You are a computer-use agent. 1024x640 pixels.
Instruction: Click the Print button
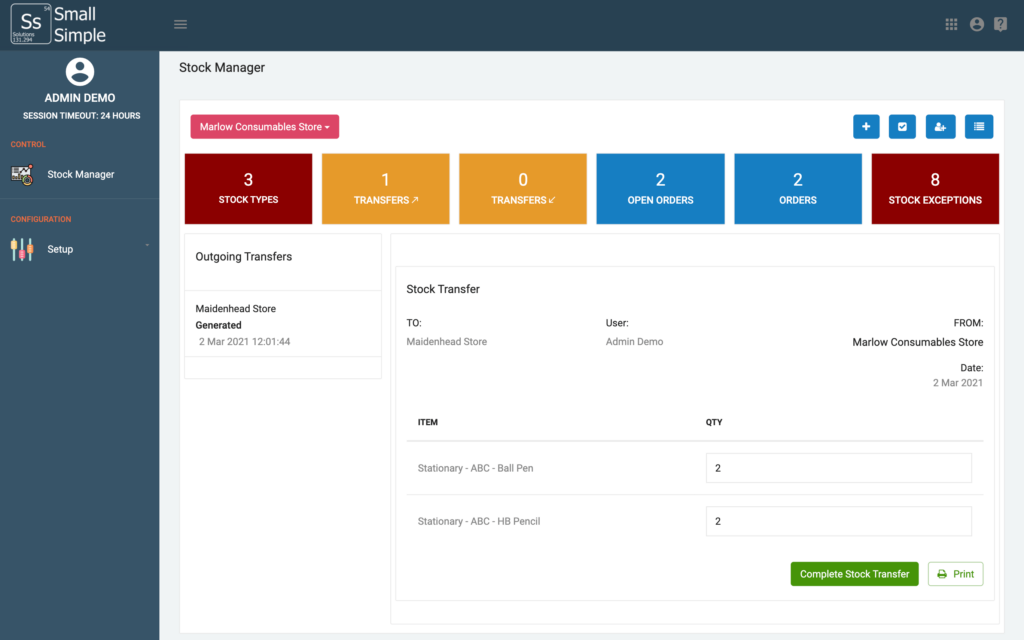pyautogui.click(x=955, y=574)
